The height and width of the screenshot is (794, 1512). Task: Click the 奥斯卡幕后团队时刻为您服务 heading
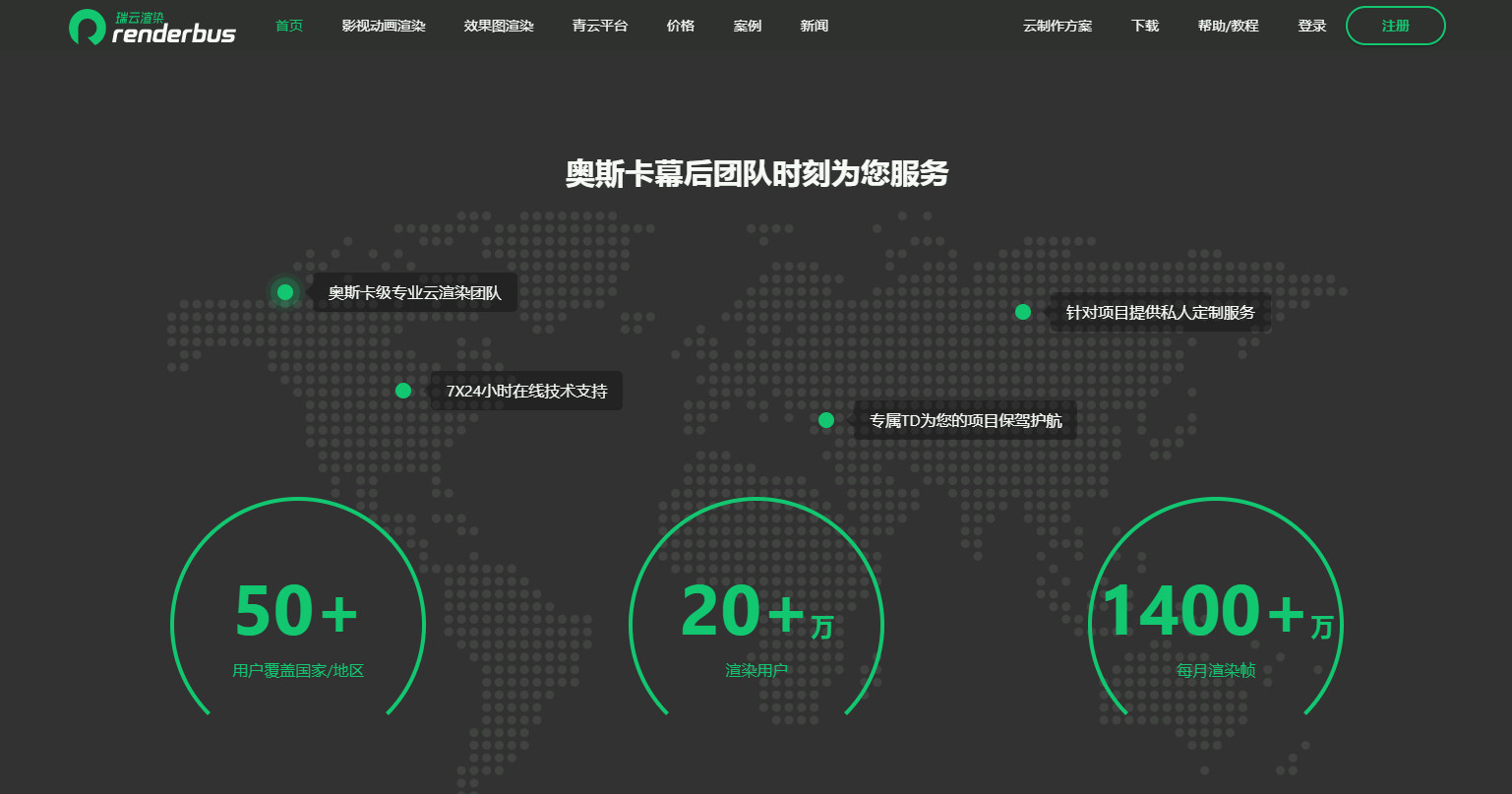click(756, 173)
